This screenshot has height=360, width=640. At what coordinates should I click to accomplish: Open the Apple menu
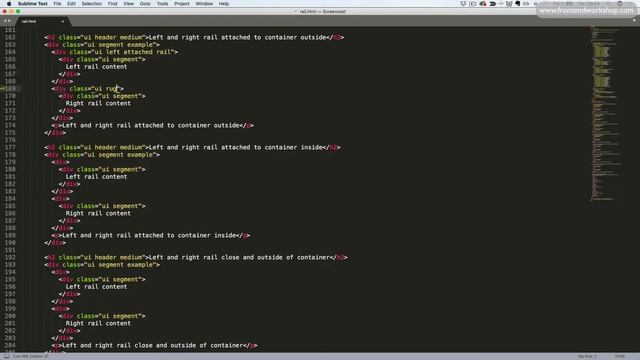9,4
